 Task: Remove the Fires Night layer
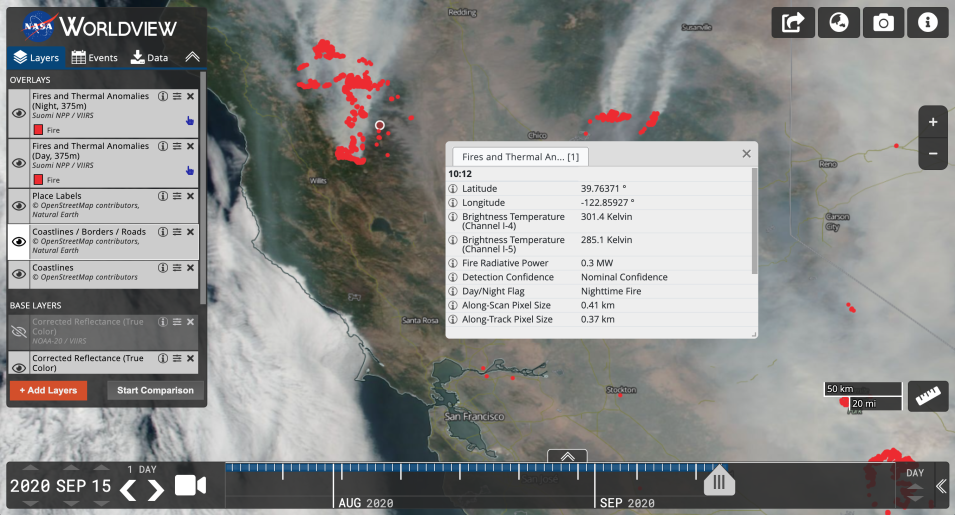pyautogui.click(x=191, y=96)
